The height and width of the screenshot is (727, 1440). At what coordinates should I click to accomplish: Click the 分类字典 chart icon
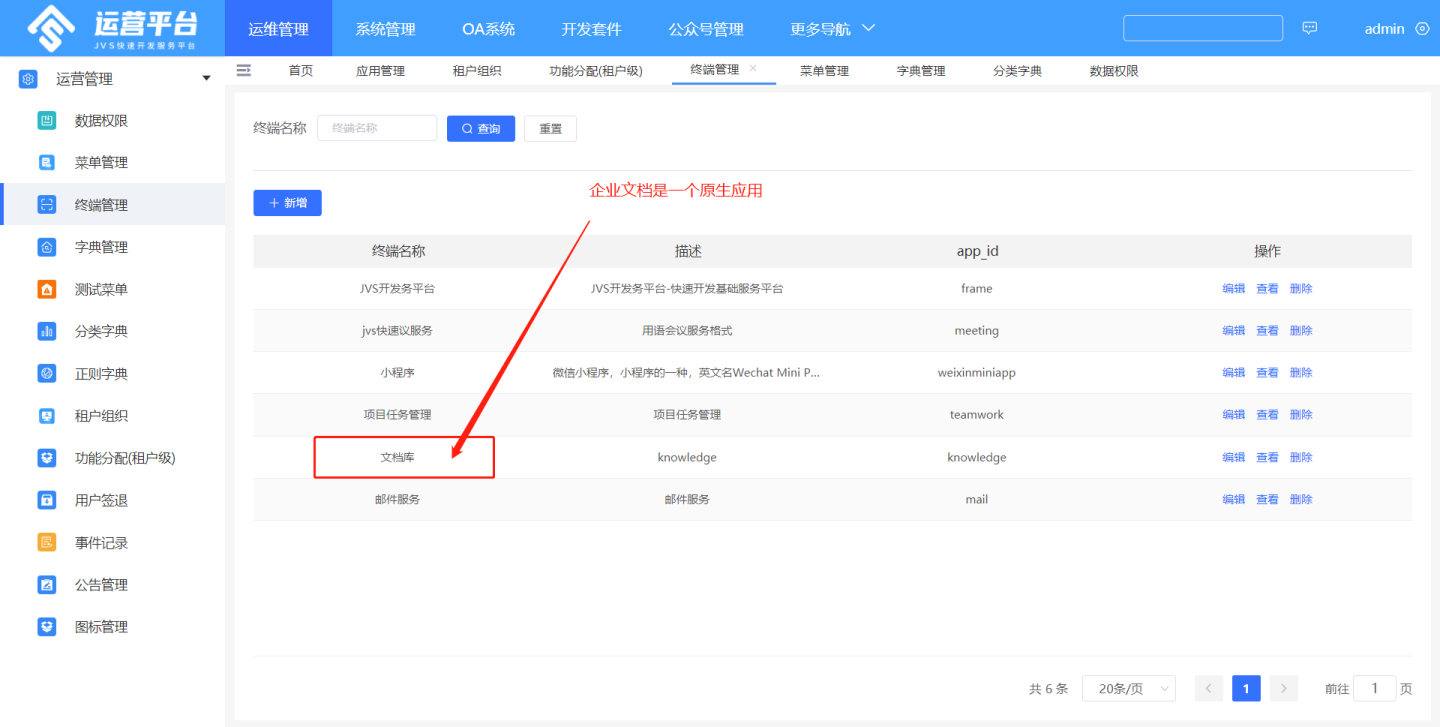point(47,332)
